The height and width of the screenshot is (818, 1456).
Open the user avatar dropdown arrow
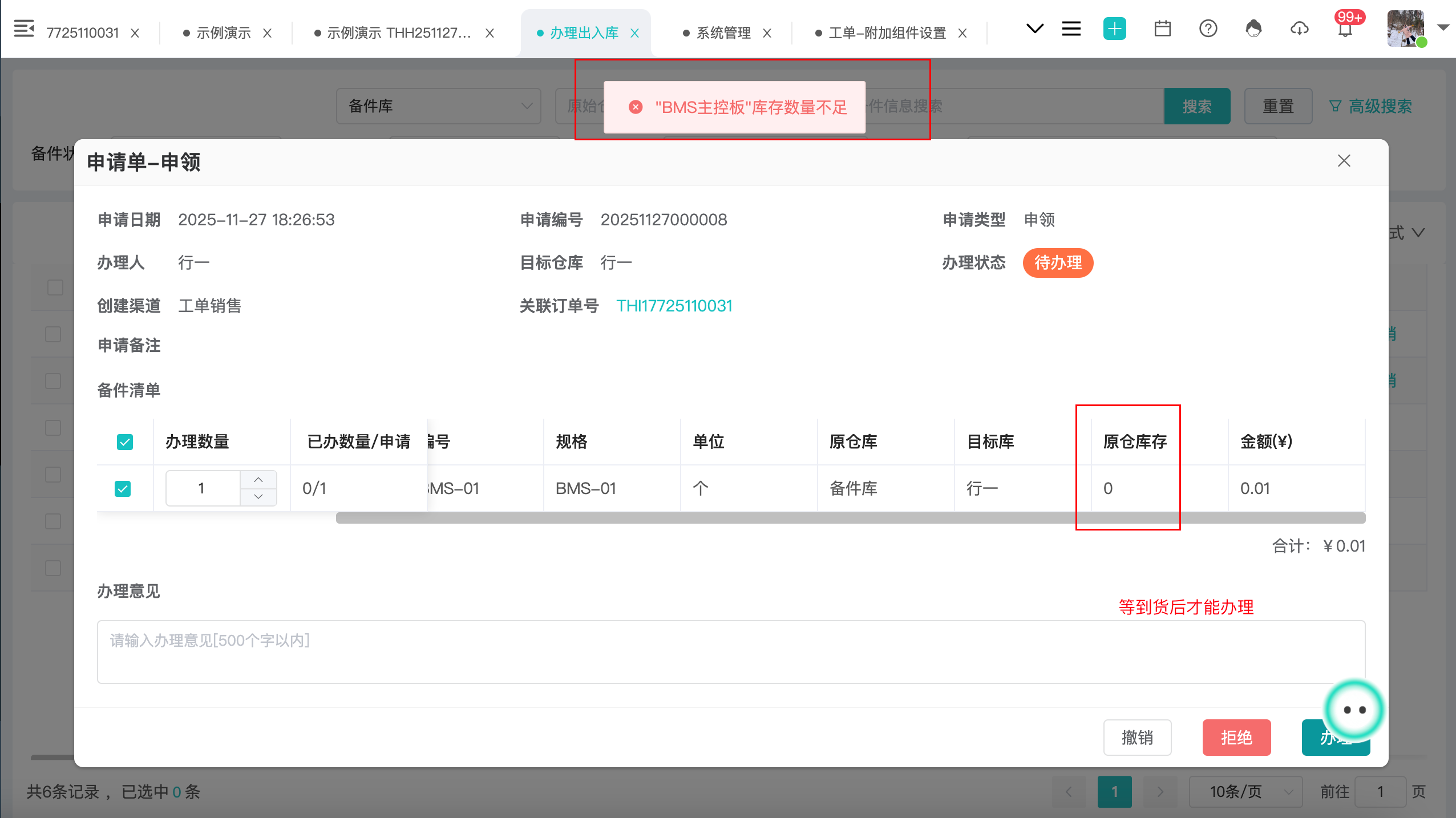coord(1443,27)
